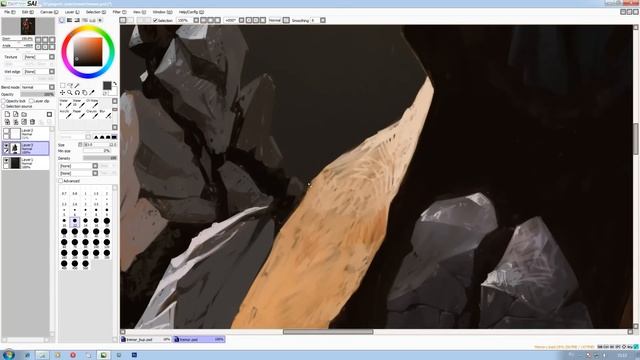Toggle Opacity lock checkbox
The width and height of the screenshot is (640, 360).
pos(4,101)
